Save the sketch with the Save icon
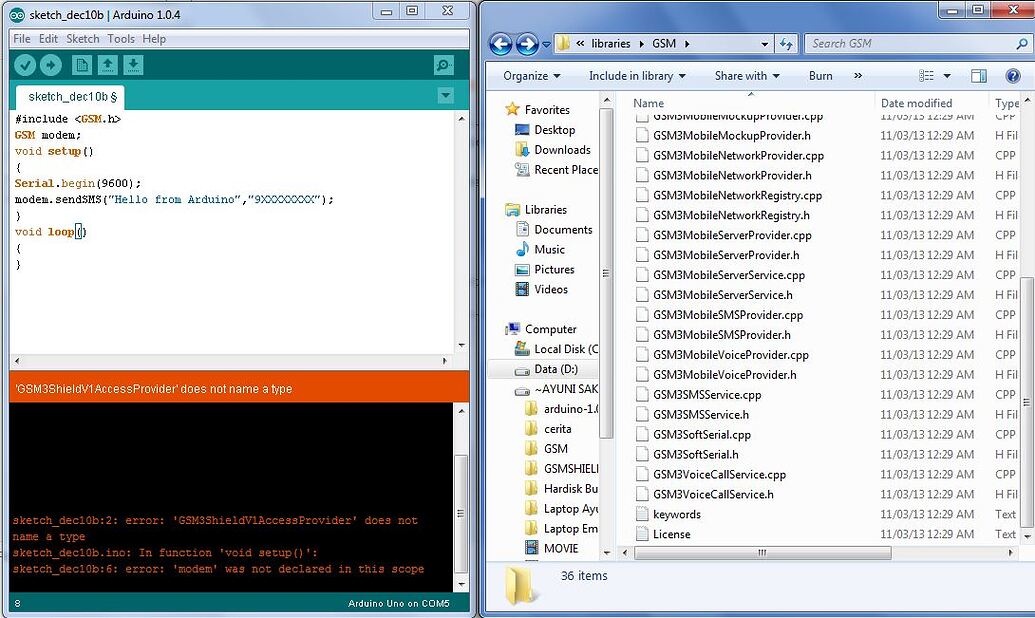This screenshot has width=1035, height=618. pos(134,64)
